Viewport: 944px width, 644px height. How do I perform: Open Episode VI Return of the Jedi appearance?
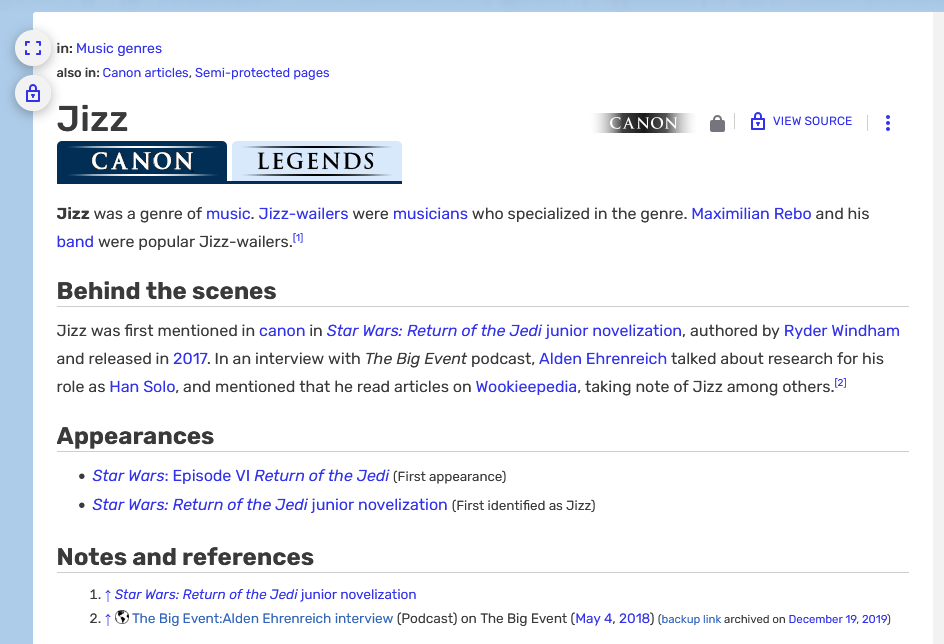click(240, 475)
